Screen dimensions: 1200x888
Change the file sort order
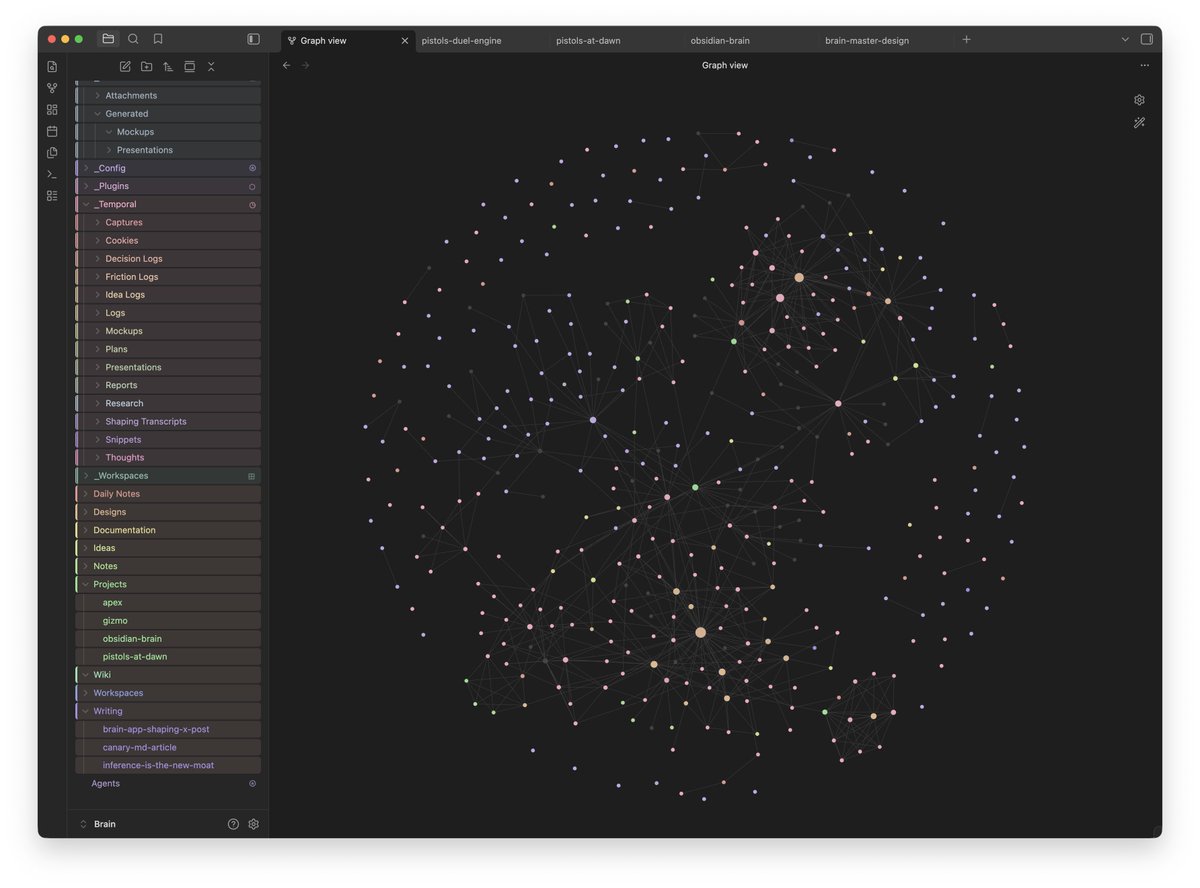click(168, 66)
